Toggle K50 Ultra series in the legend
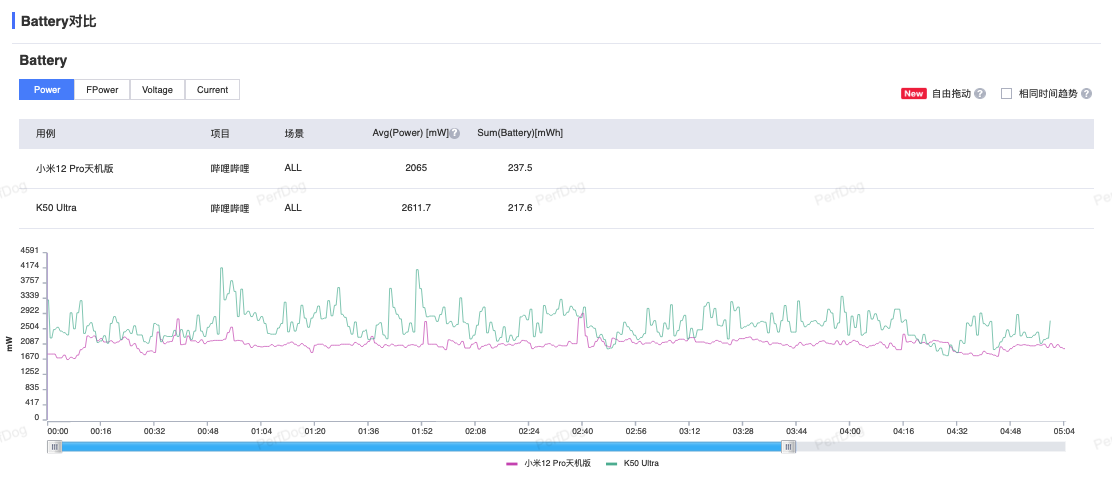Image resolution: width=1112 pixels, height=486 pixels. [x=641, y=464]
